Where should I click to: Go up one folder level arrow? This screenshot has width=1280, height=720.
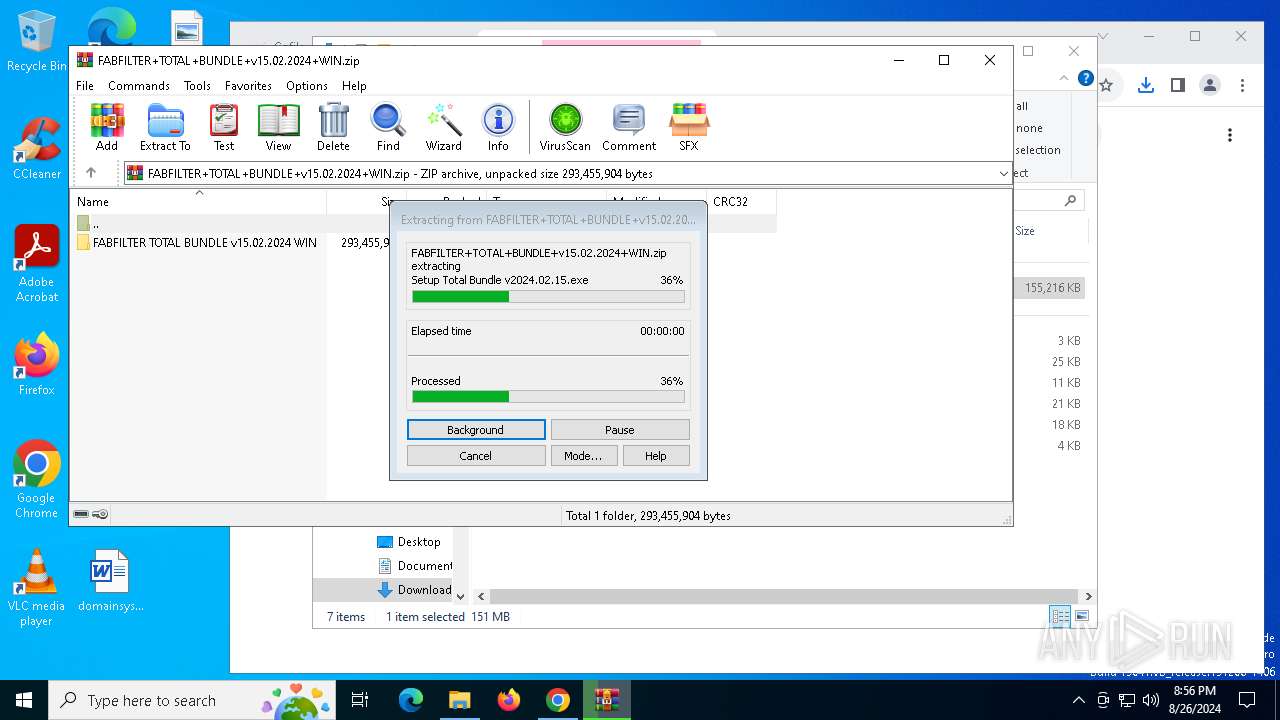point(90,173)
